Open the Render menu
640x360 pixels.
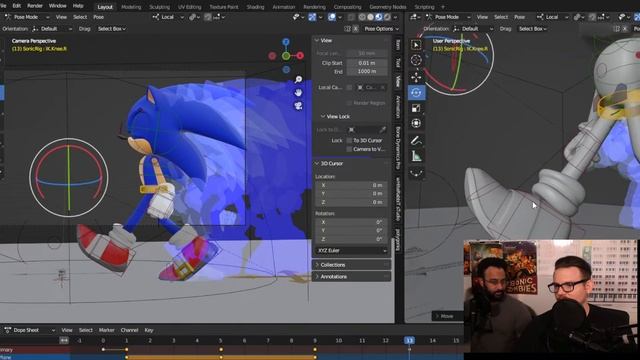(x=35, y=6)
